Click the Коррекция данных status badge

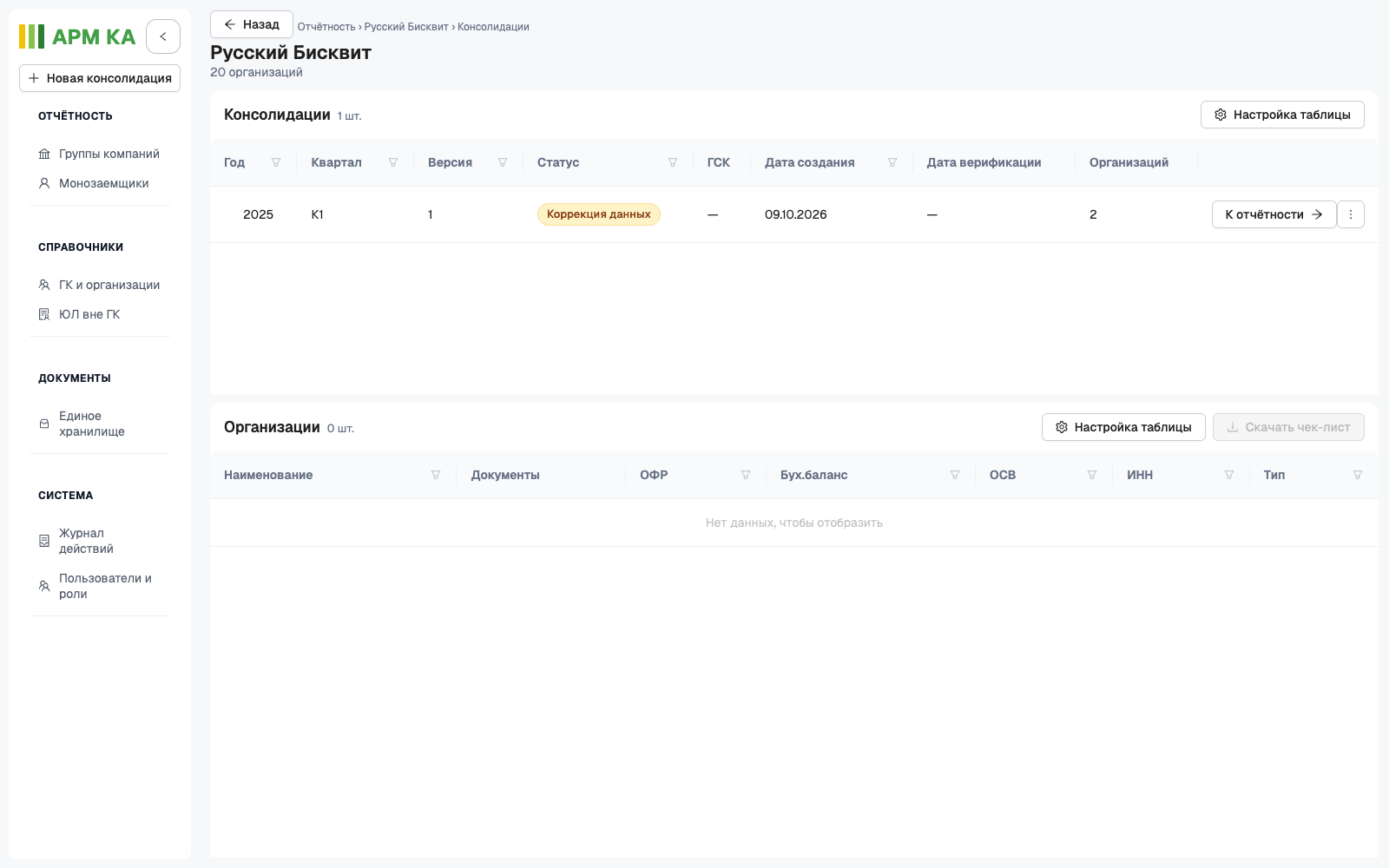coord(599,214)
